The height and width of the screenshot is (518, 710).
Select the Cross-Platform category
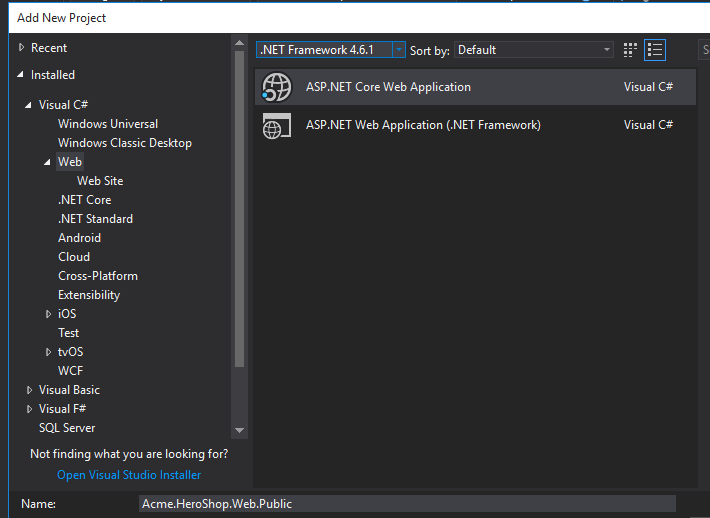pos(98,276)
